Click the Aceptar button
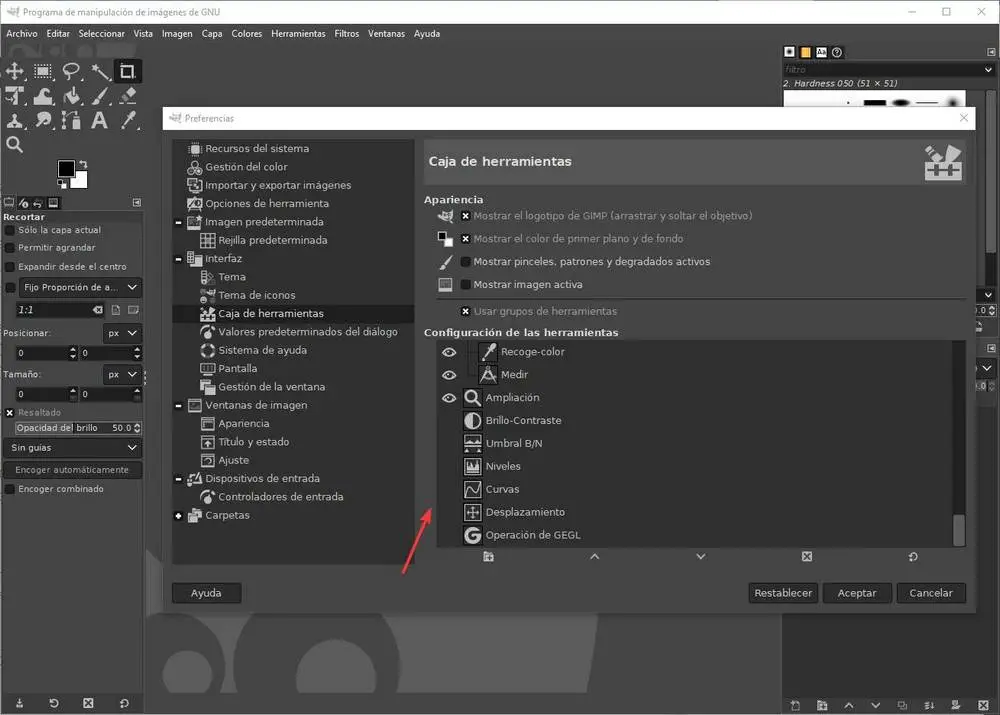This screenshot has height=715, width=1000. coord(857,593)
